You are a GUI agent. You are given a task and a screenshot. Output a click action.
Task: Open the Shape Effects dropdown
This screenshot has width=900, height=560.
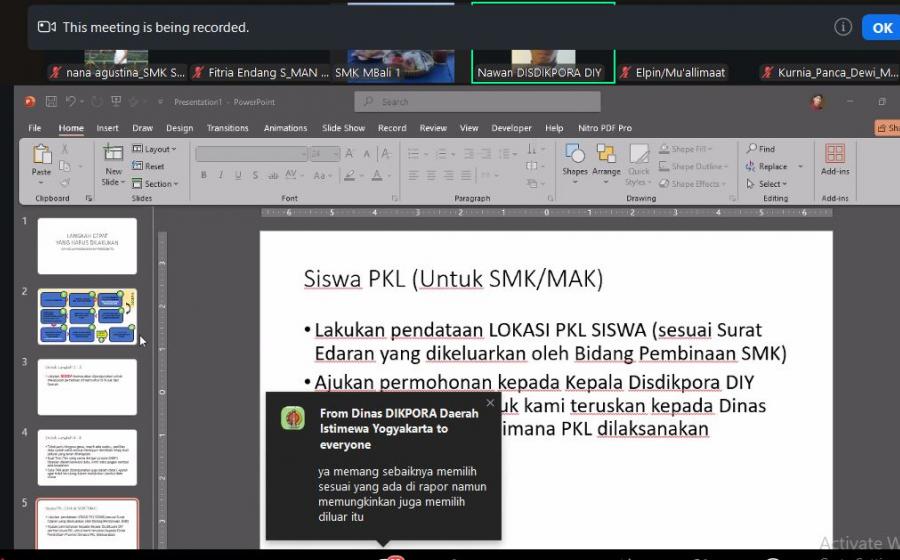click(692, 184)
